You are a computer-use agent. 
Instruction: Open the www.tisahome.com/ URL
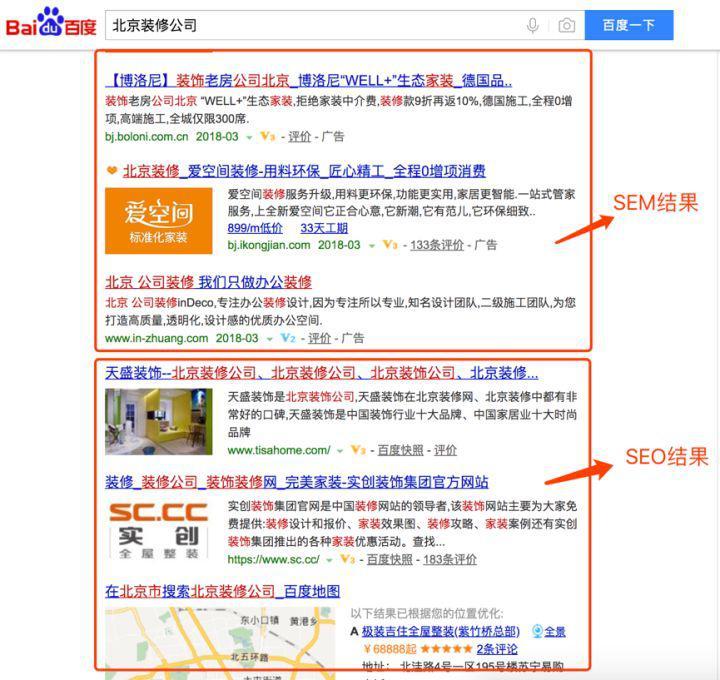point(279,450)
